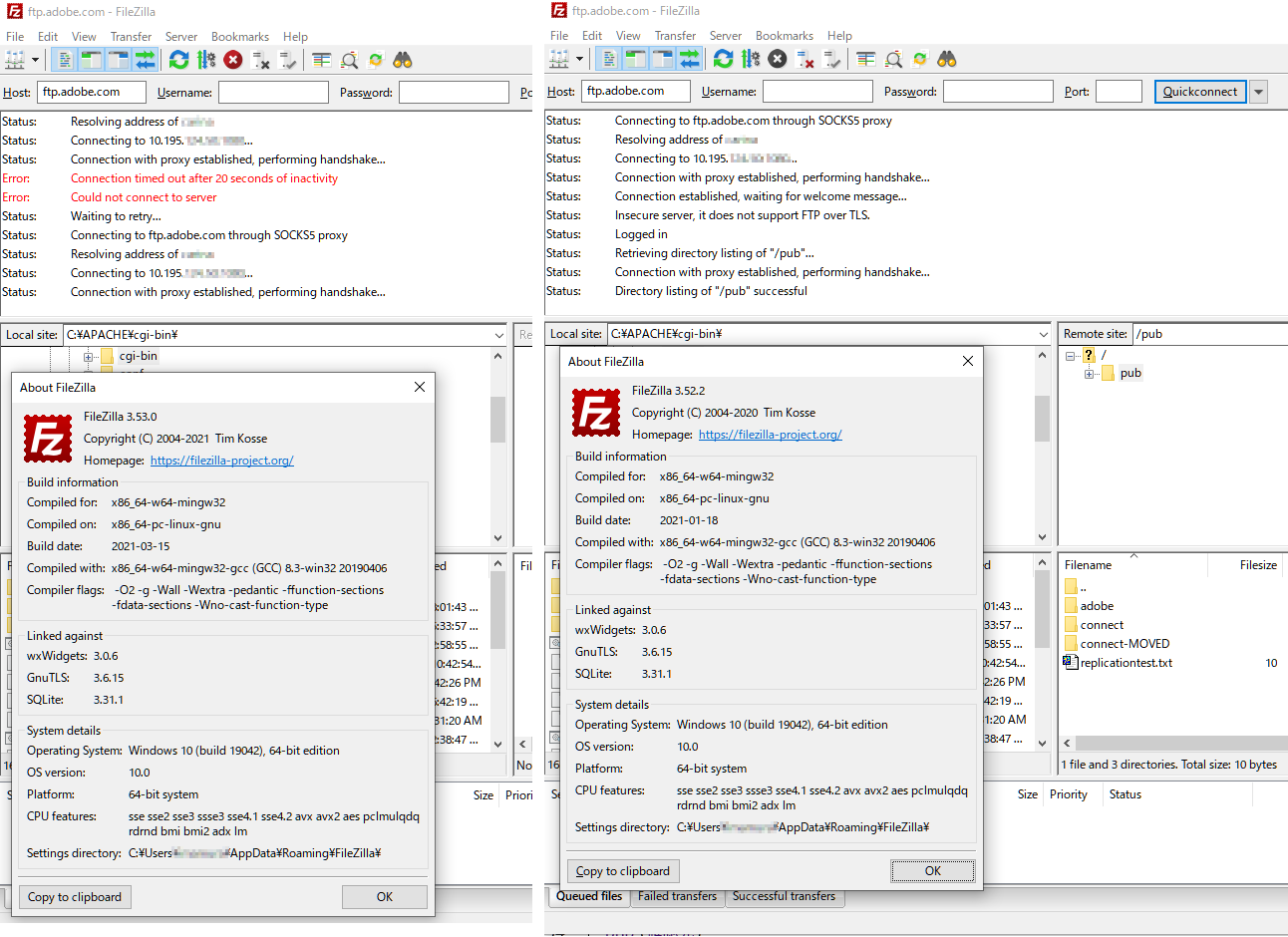Select the connect-MOVED folder
1288x937 pixels.
1125,644
